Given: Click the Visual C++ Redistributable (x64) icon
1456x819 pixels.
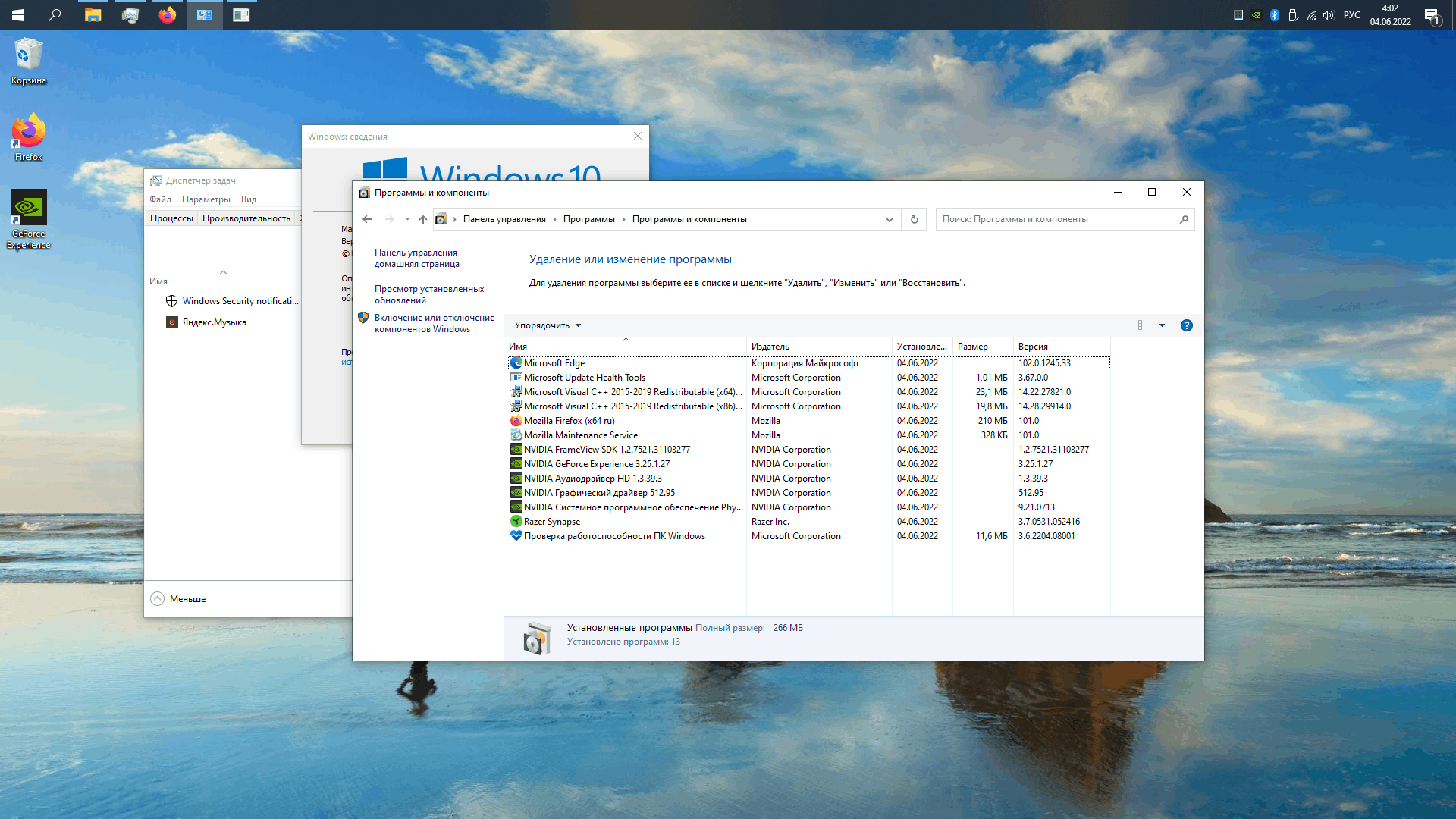Looking at the screenshot, I should point(516,392).
